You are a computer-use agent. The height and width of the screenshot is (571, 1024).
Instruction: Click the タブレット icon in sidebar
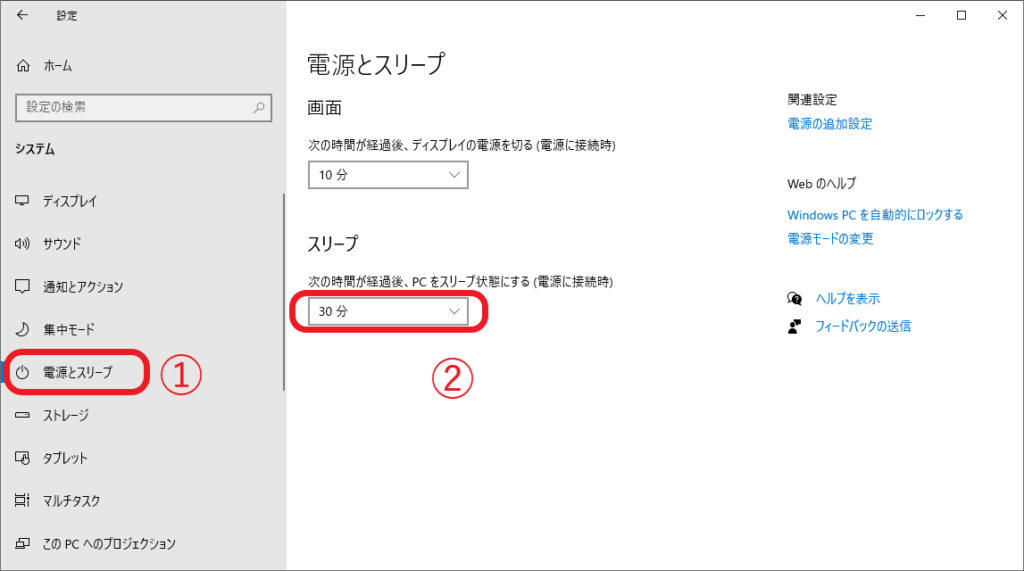point(24,458)
